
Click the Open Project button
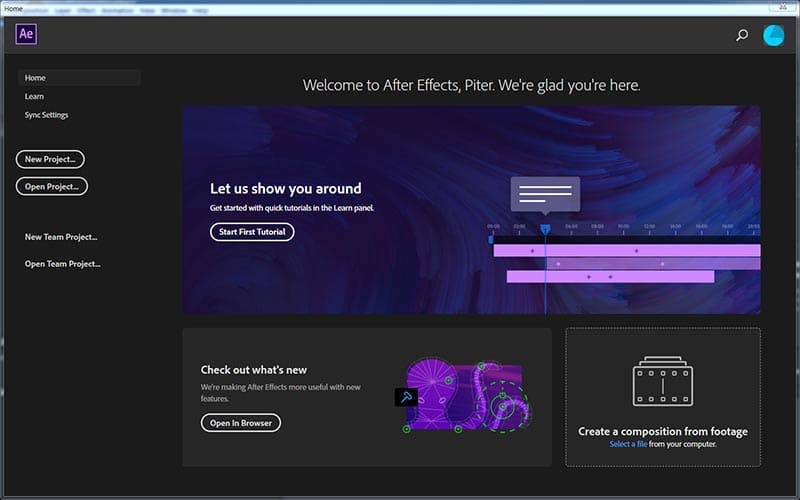52,186
